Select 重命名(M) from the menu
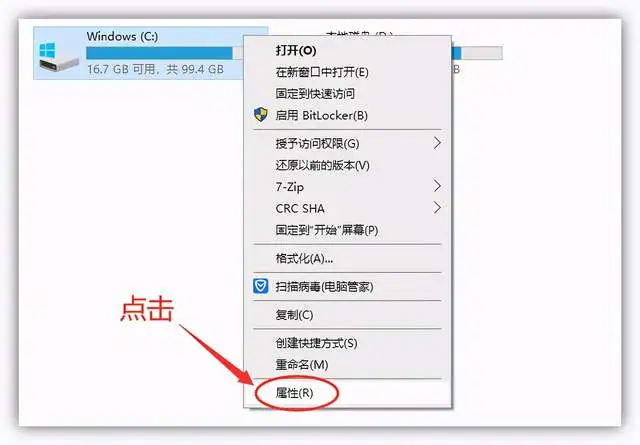This screenshot has width=640, height=445. click(x=347, y=364)
